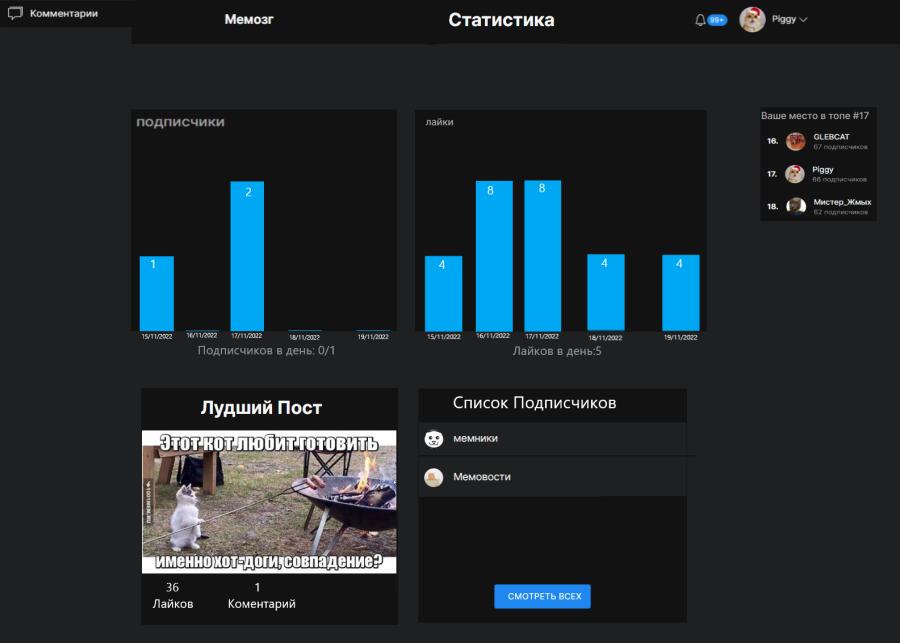The width and height of the screenshot is (900, 643).
Task: Open the Комментарии speech bubble icon
Action: tap(15, 13)
